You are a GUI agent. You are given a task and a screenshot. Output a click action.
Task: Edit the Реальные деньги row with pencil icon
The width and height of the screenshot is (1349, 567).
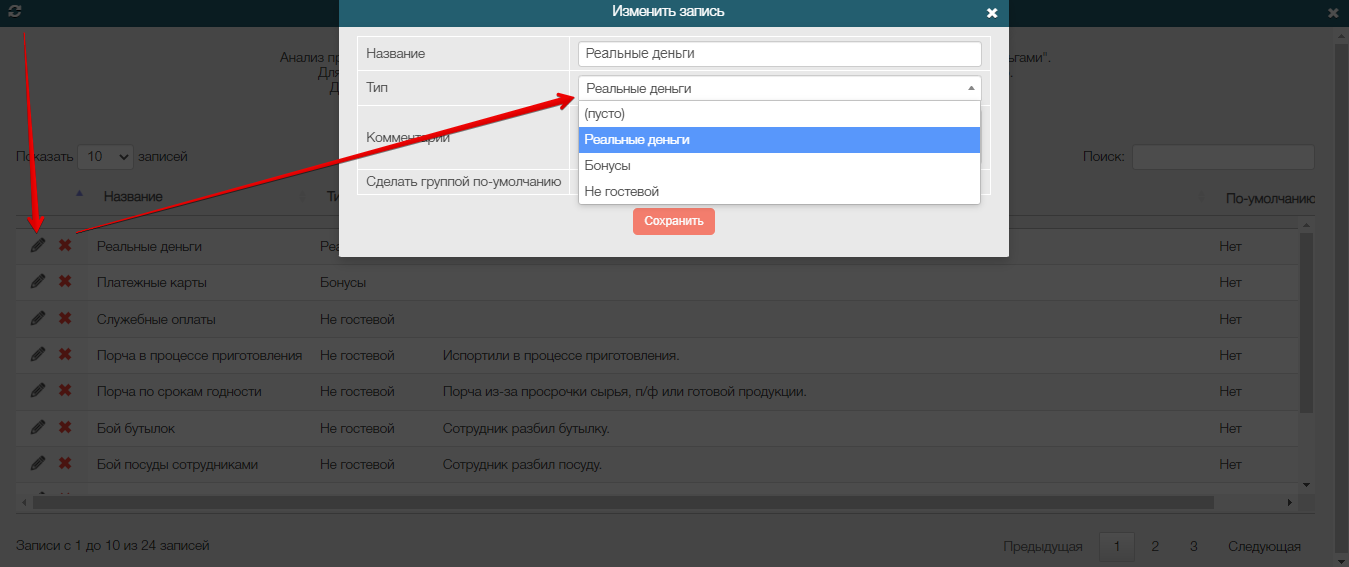pos(38,245)
